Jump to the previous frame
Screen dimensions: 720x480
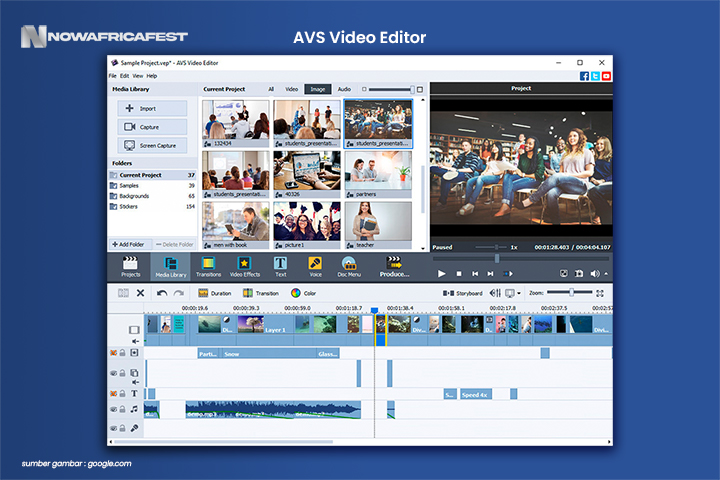475,274
